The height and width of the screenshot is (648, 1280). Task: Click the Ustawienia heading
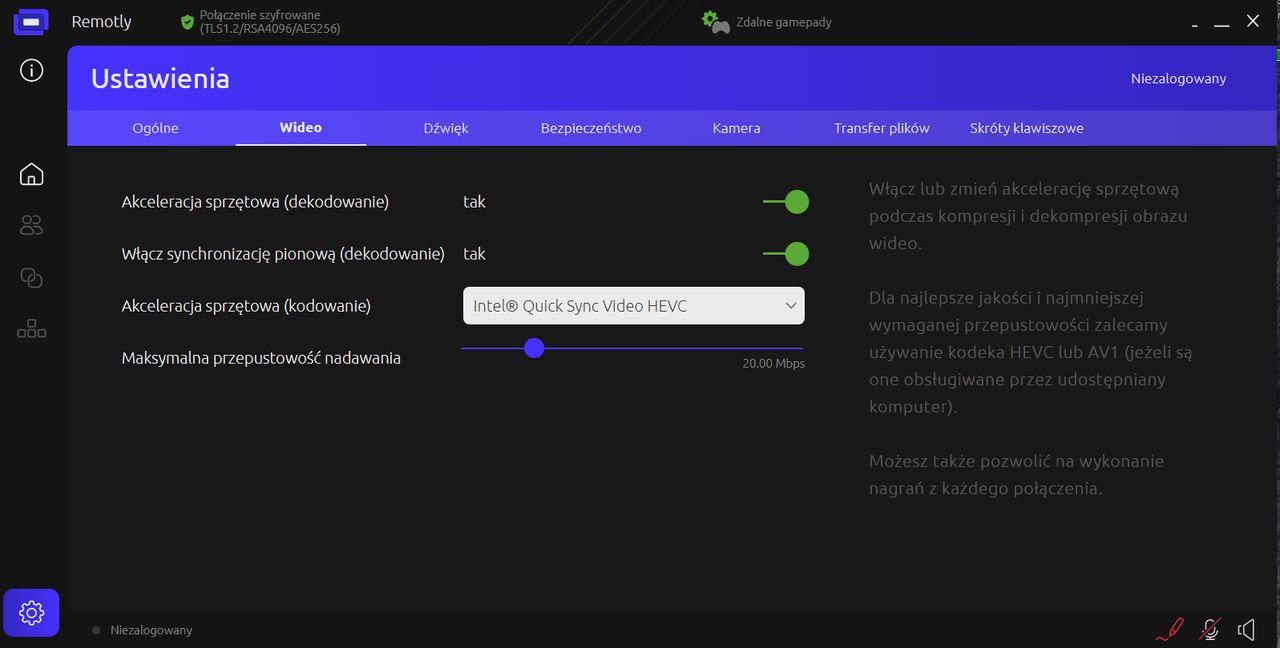160,78
